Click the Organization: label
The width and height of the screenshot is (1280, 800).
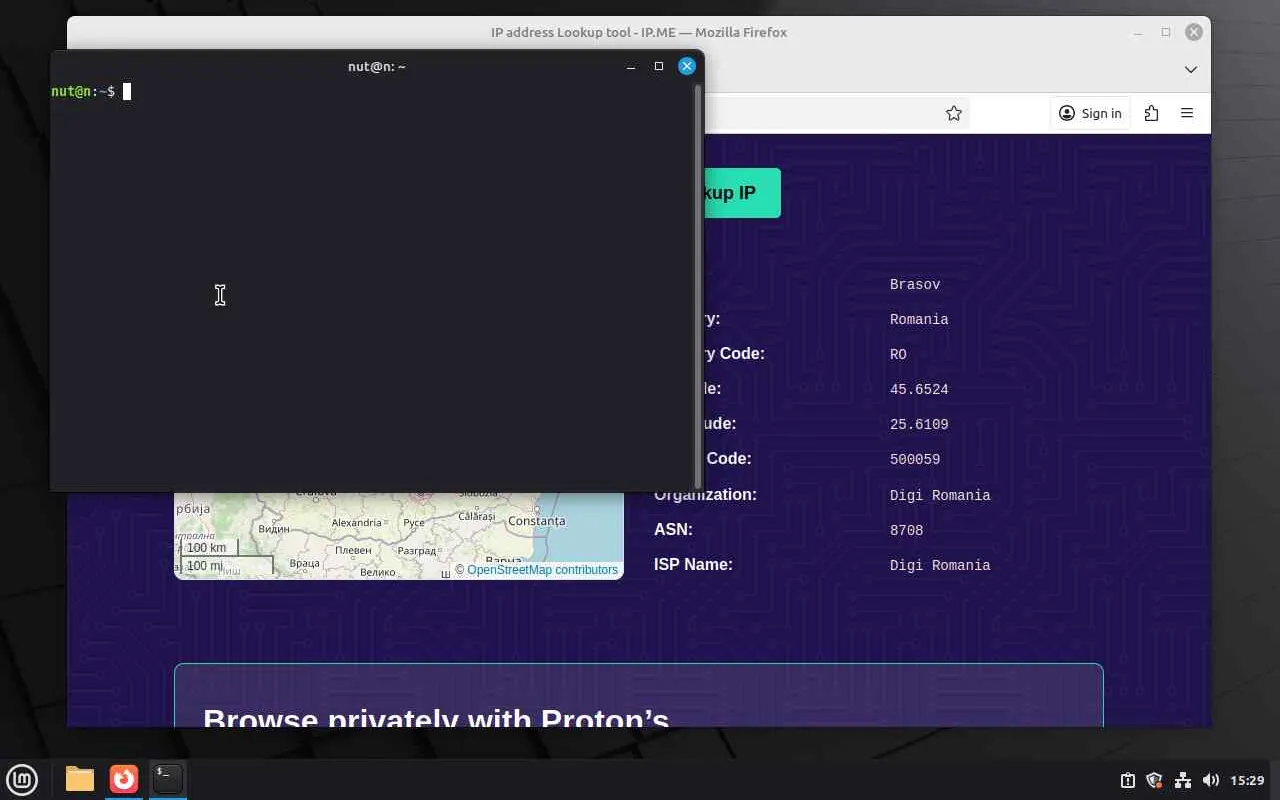706,495
